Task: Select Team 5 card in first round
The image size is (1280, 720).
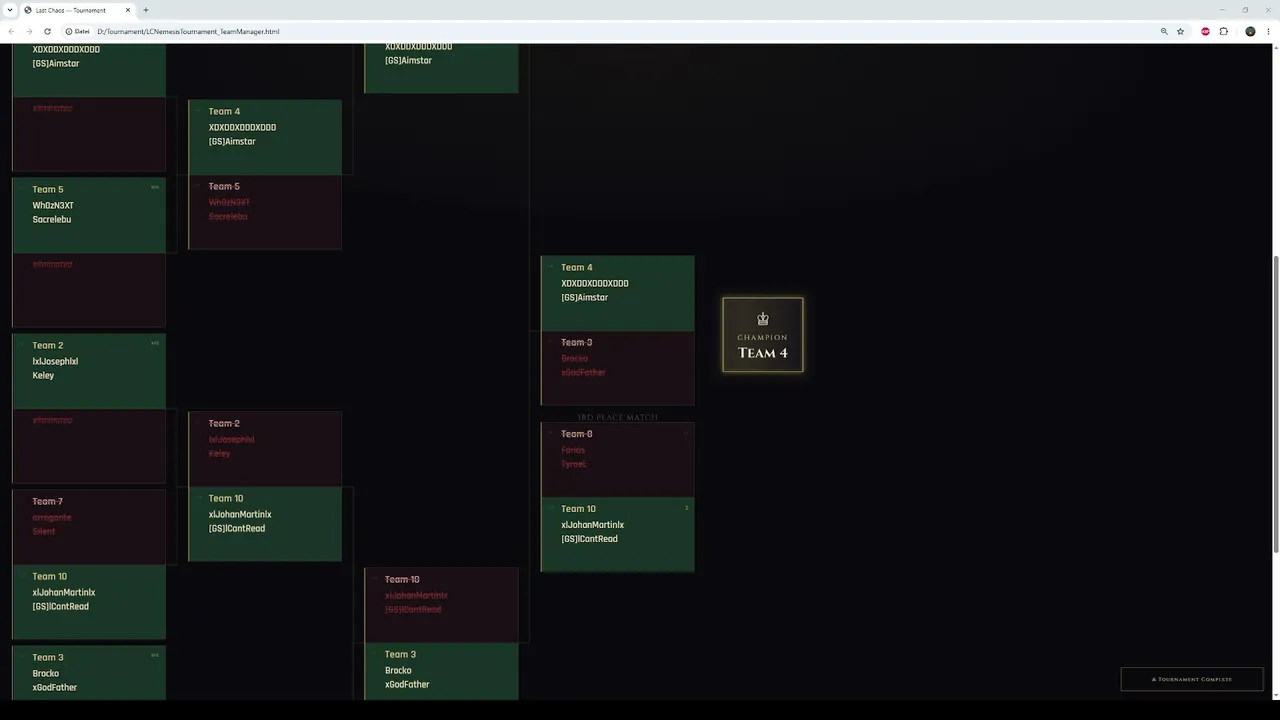Action: (89, 215)
